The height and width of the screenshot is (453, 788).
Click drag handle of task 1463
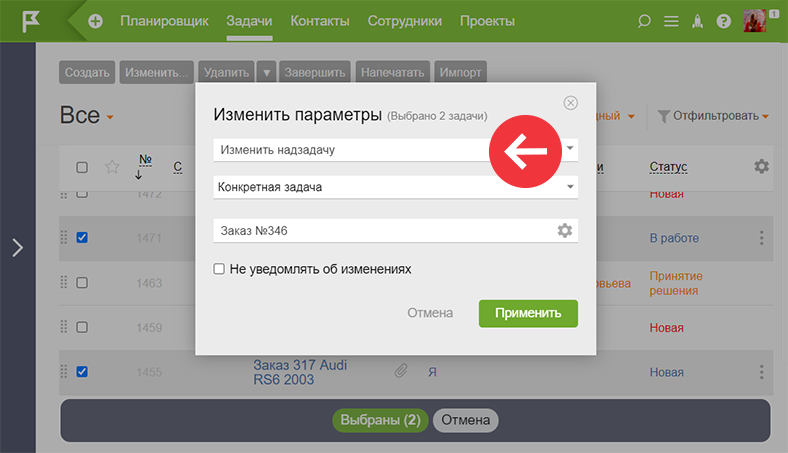coord(64,283)
